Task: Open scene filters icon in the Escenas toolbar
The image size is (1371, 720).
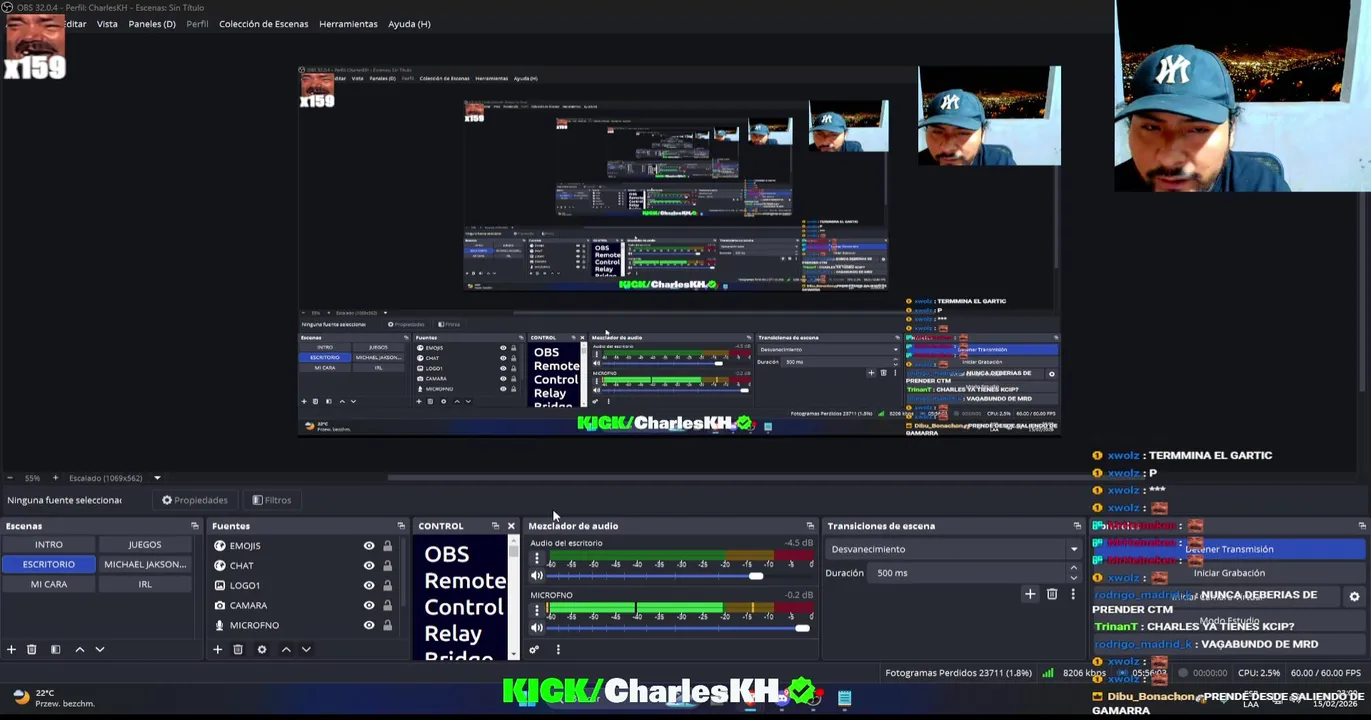Action: [x=55, y=649]
